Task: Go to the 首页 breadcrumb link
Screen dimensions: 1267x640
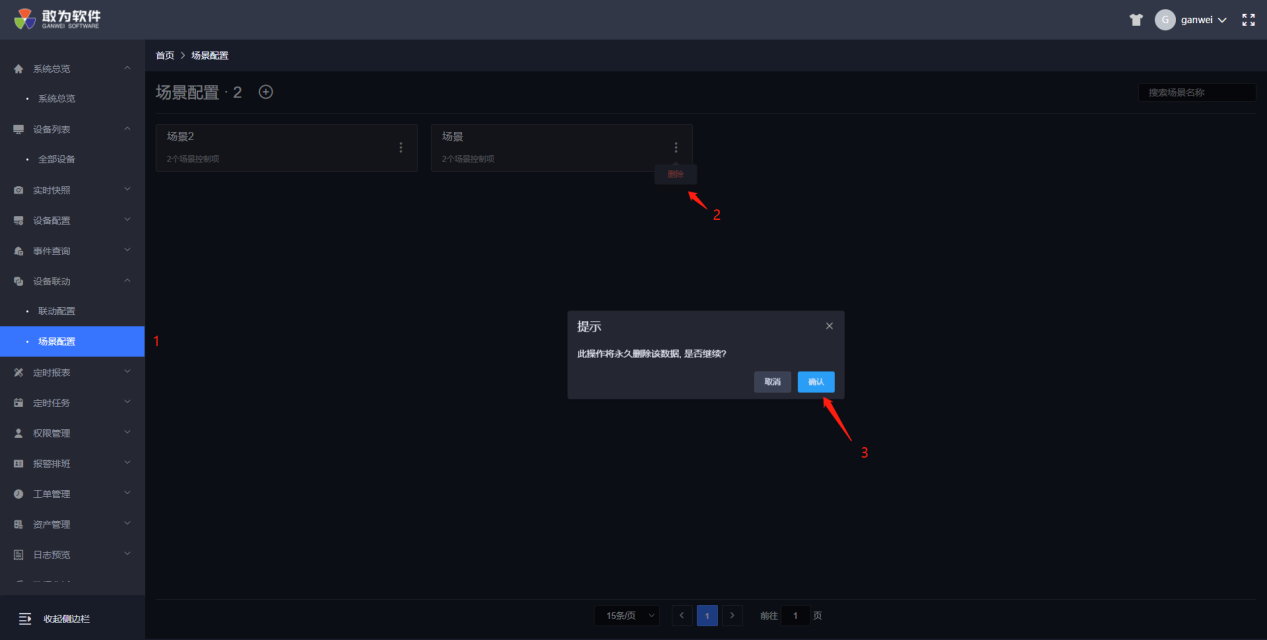Action: (x=165, y=55)
